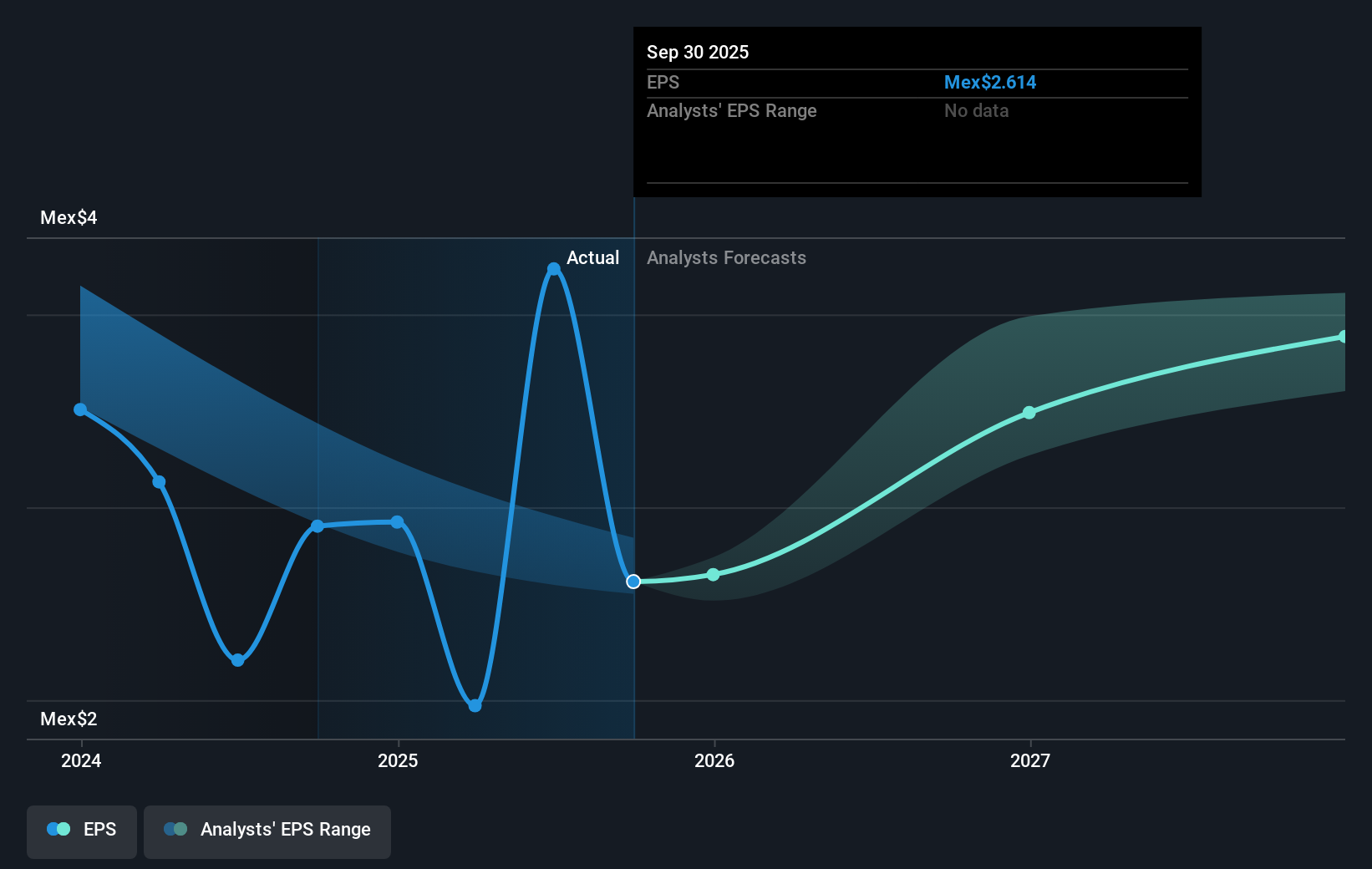The width and height of the screenshot is (1372, 869).
Task: Click the 2027 forecast data point
Action: pos(1029,413)
